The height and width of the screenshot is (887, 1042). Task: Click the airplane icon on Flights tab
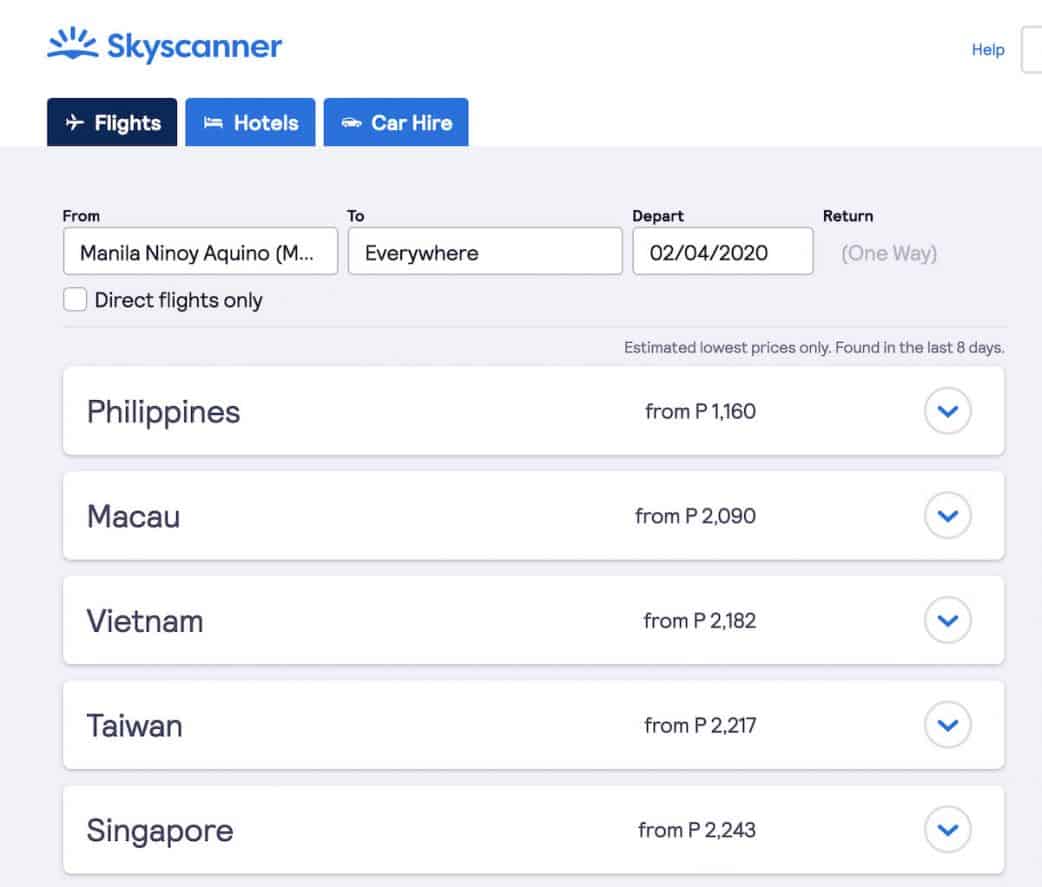pyautogui.click(x=74, y=123)
